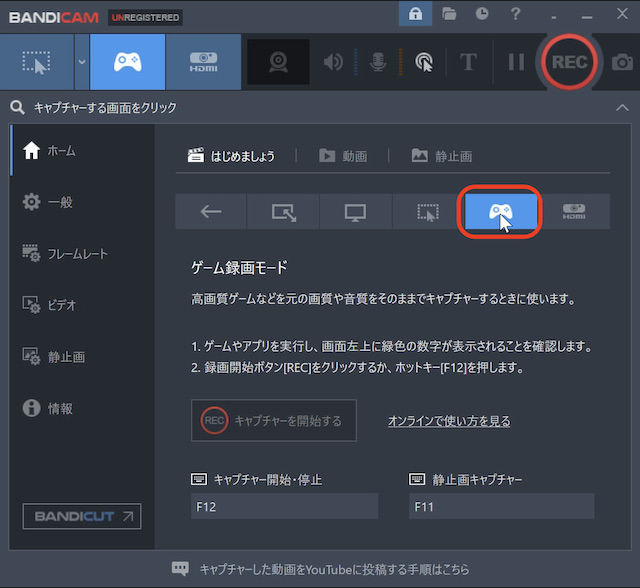
Task: Click keyboard icon beside キャプチャー開始・停止
Action: point(199,479)
